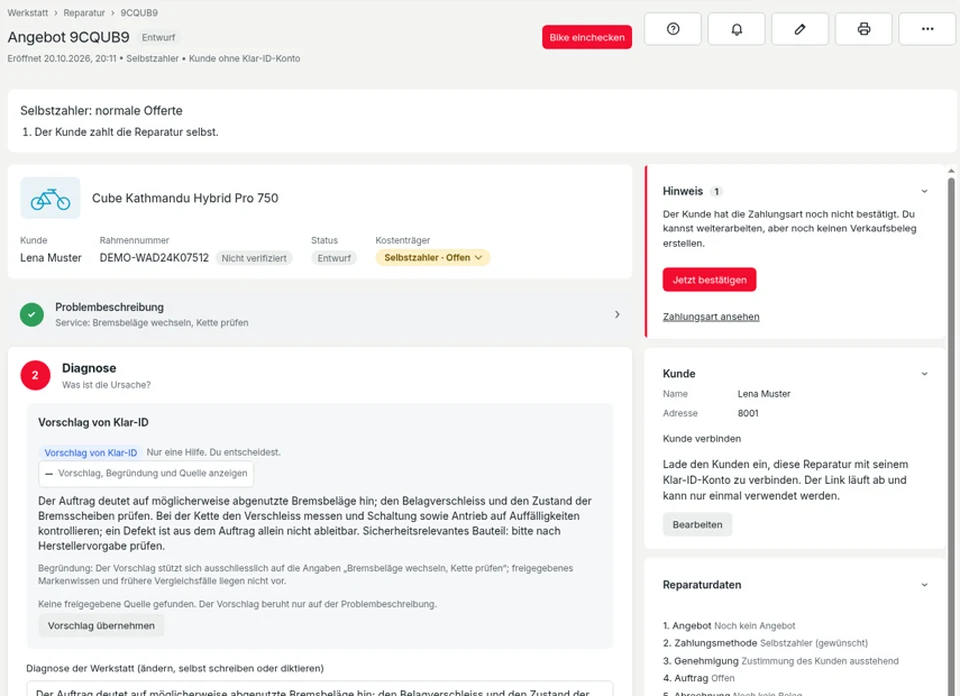Open the help question mark icon
This screenshot has height=696, width=960.
[673, 29]
